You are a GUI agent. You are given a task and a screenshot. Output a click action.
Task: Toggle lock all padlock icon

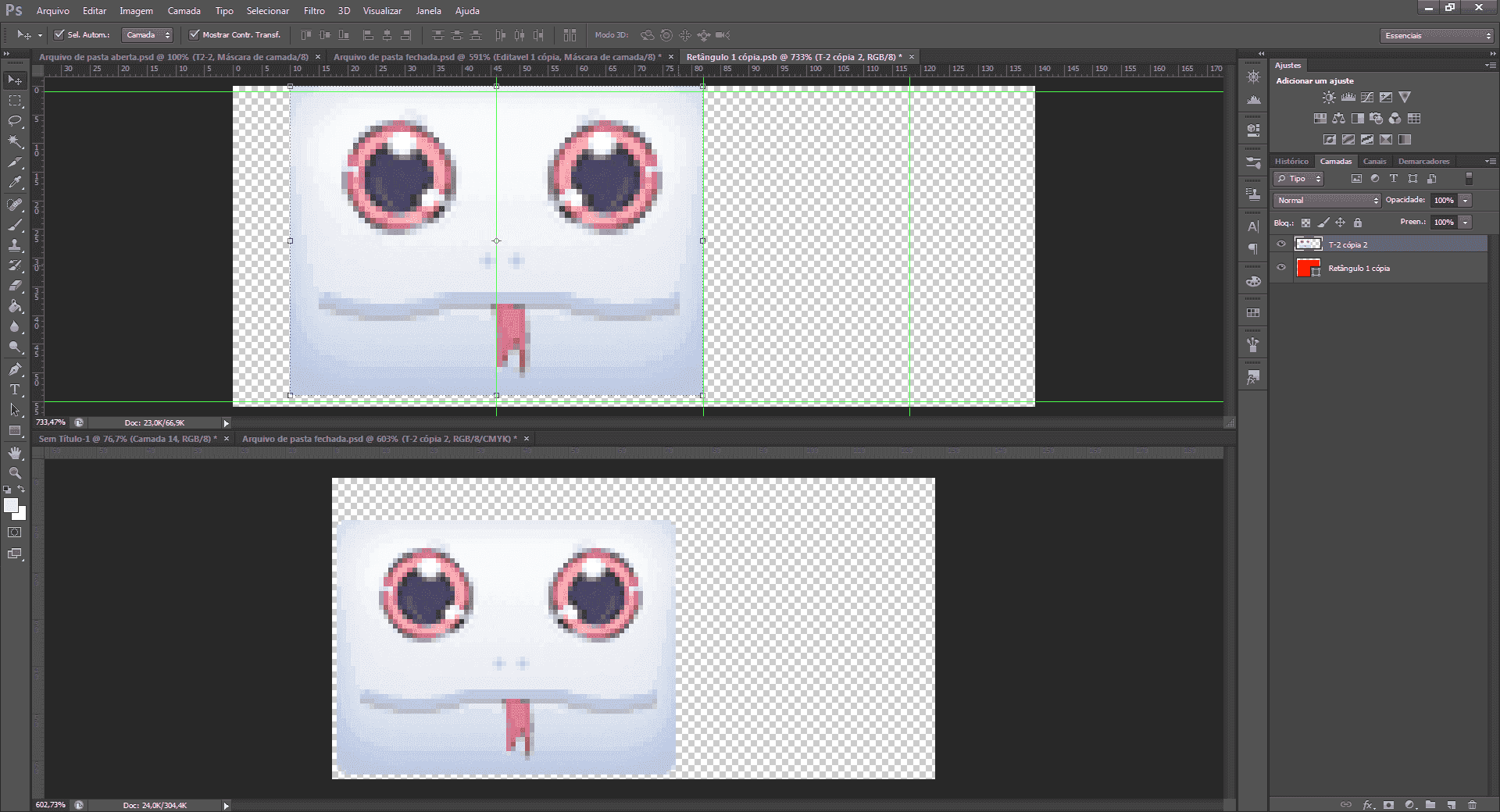(1357, 223)
